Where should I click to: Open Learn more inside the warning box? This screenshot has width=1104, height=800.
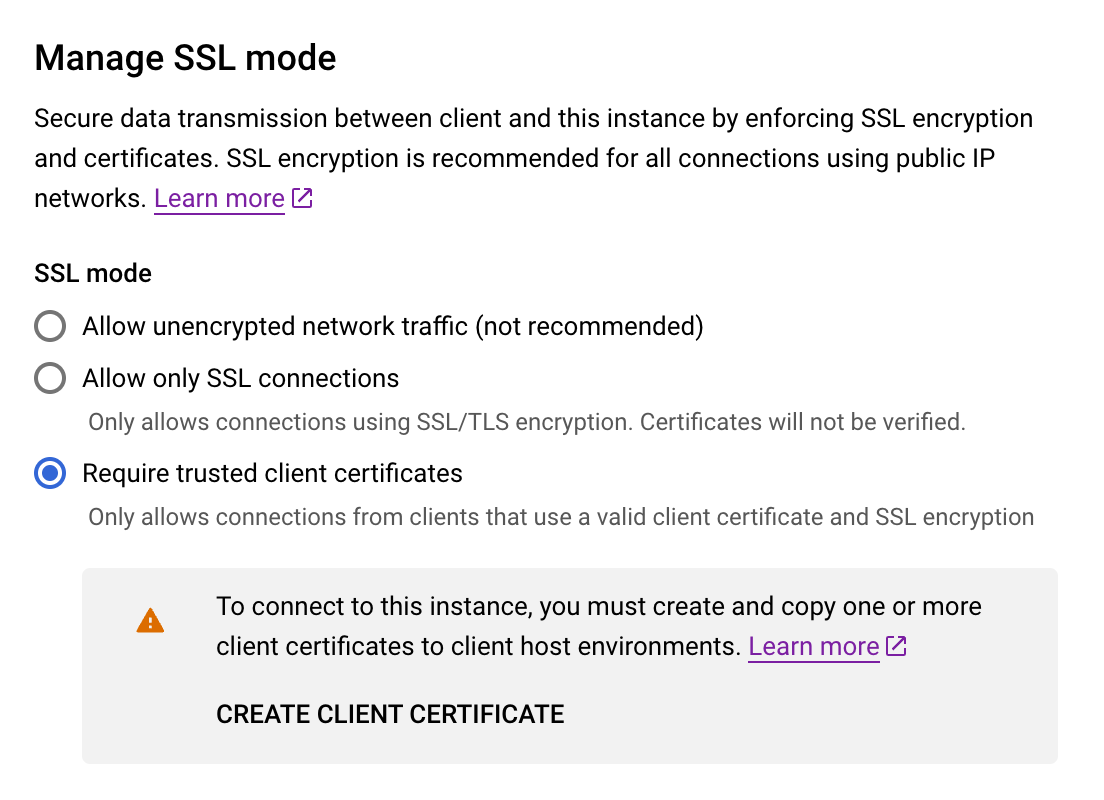point(813,646)
